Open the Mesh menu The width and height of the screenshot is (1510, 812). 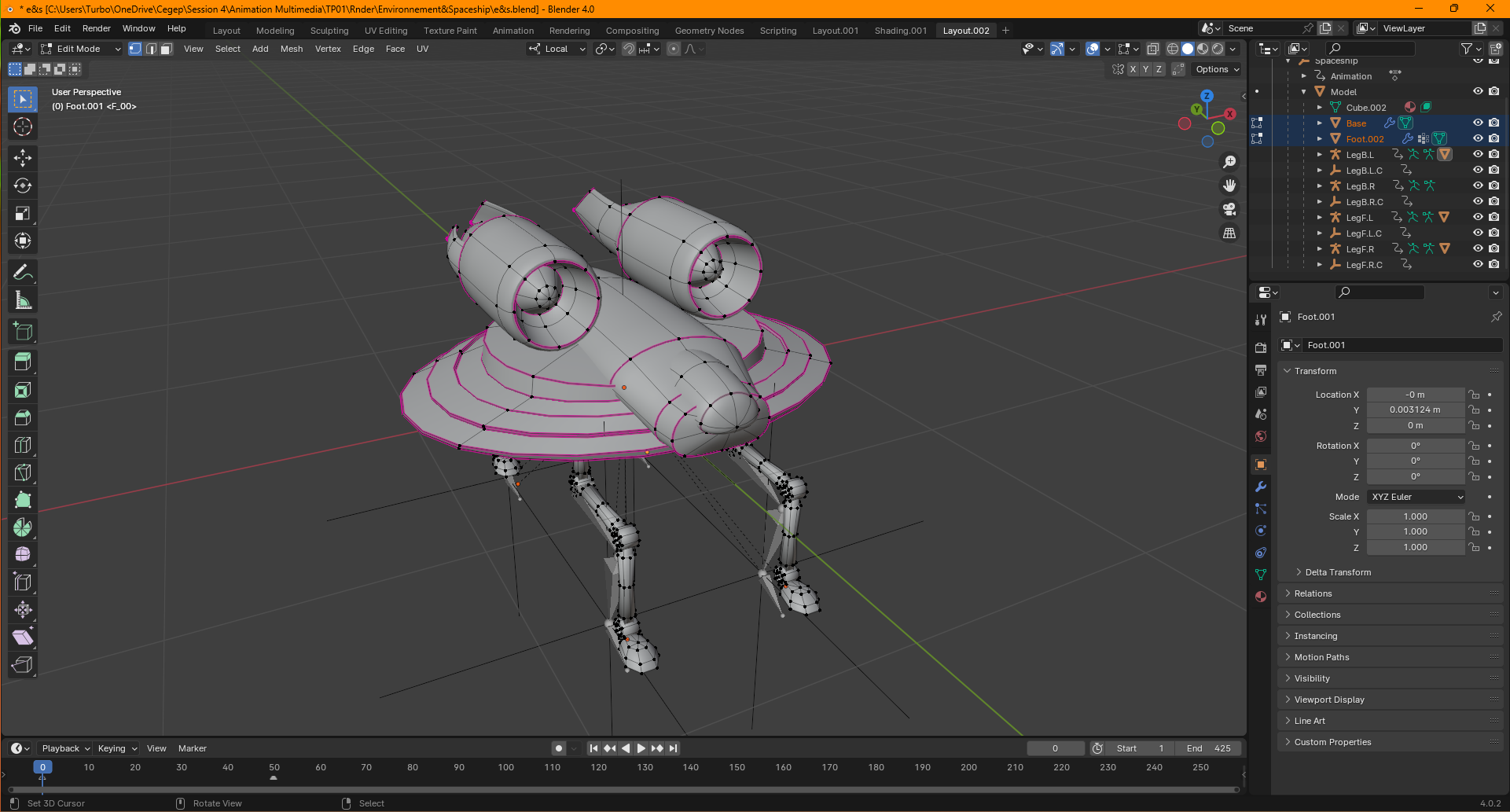tap(291, 49)
